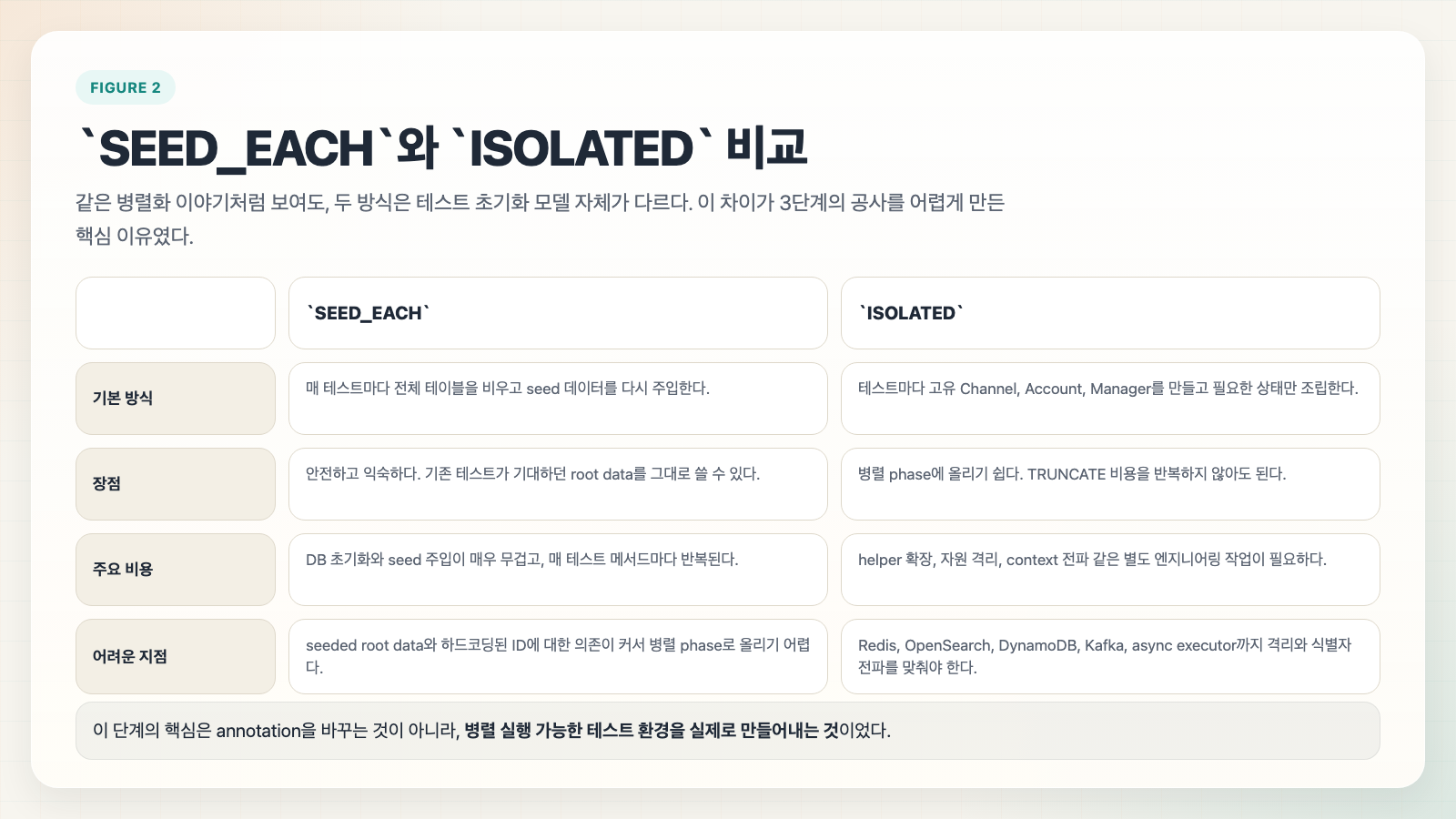Click the cell about helper 확장 and context 전파
1456x819 pixels.
point(1109,570)
